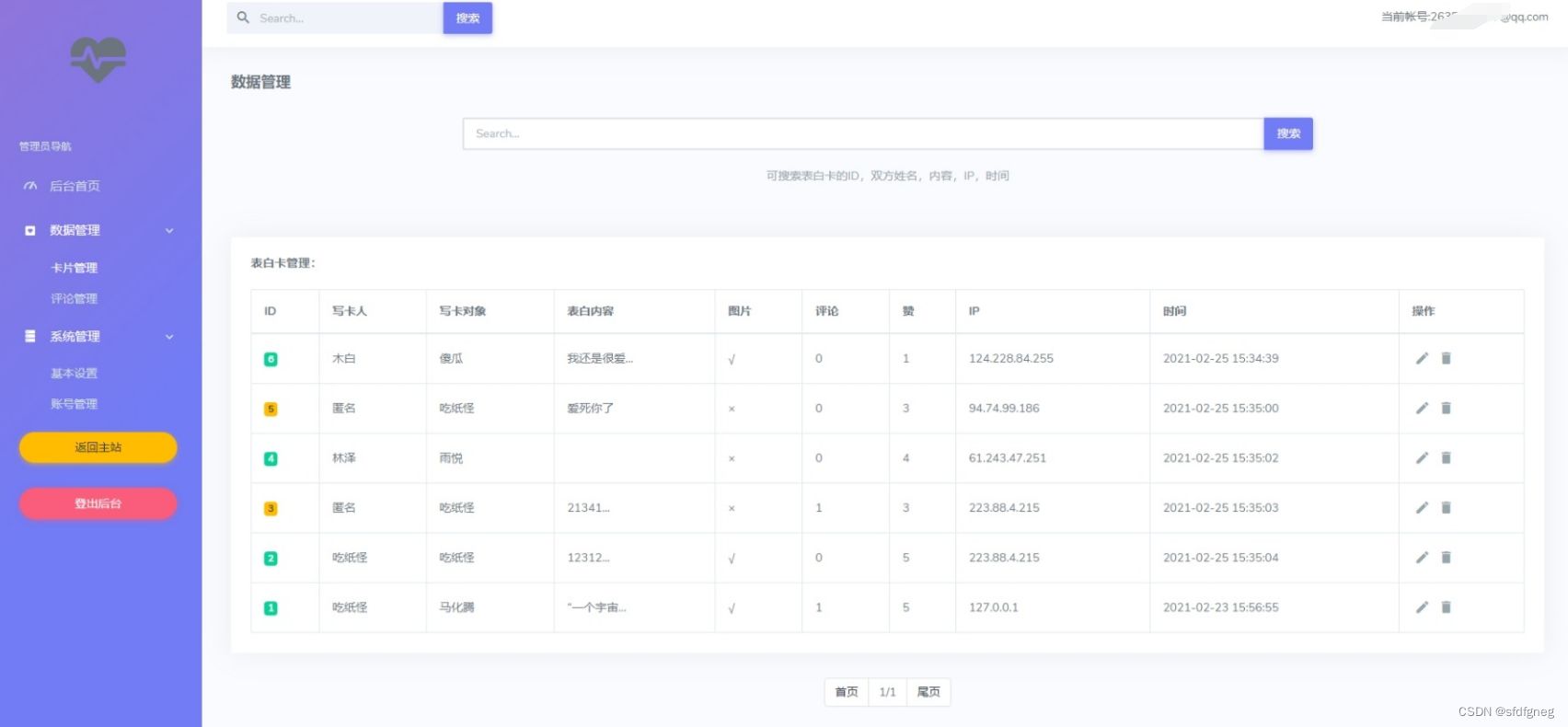
Task: Click the IP column header
Action: coord(974,311)
